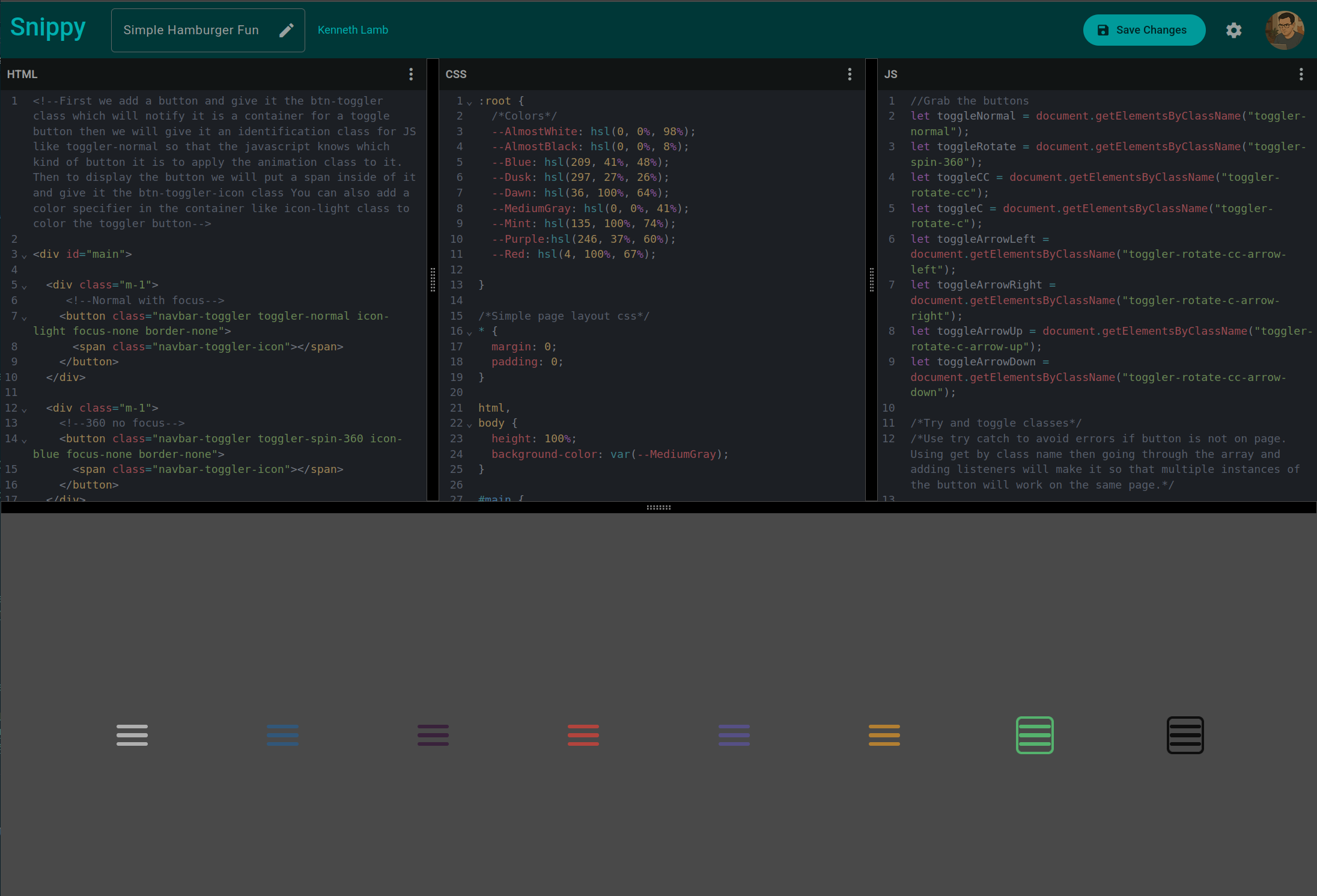1317x896 pixels.
Task: Collapse HTML line 12 fold arrow
Action: (25, 410)
